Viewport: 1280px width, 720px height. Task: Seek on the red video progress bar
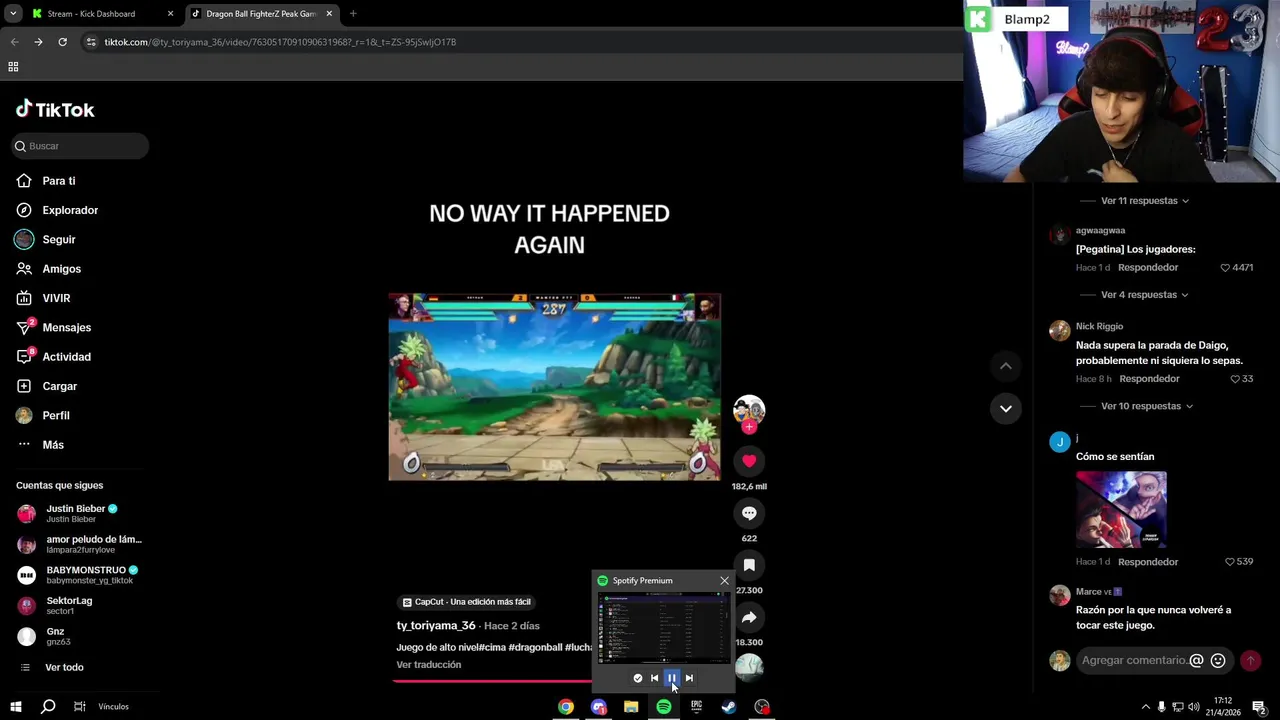(x=492, y=681)
